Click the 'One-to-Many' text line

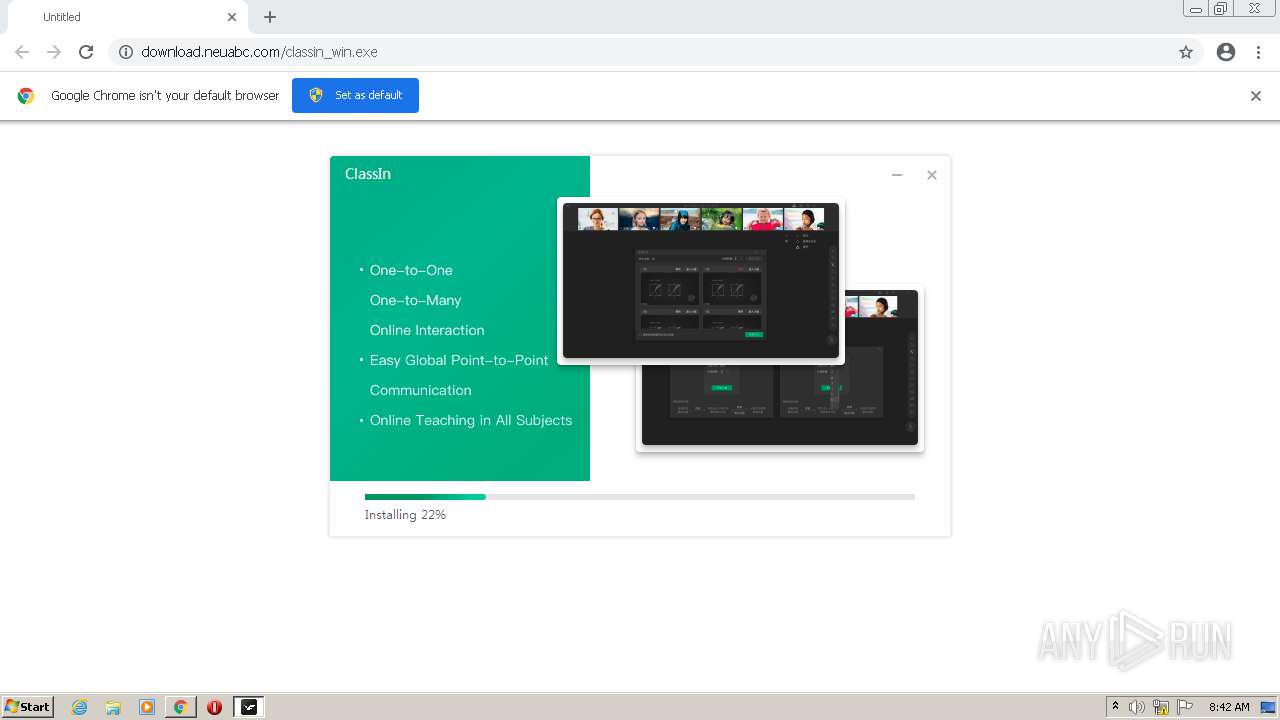415,300
